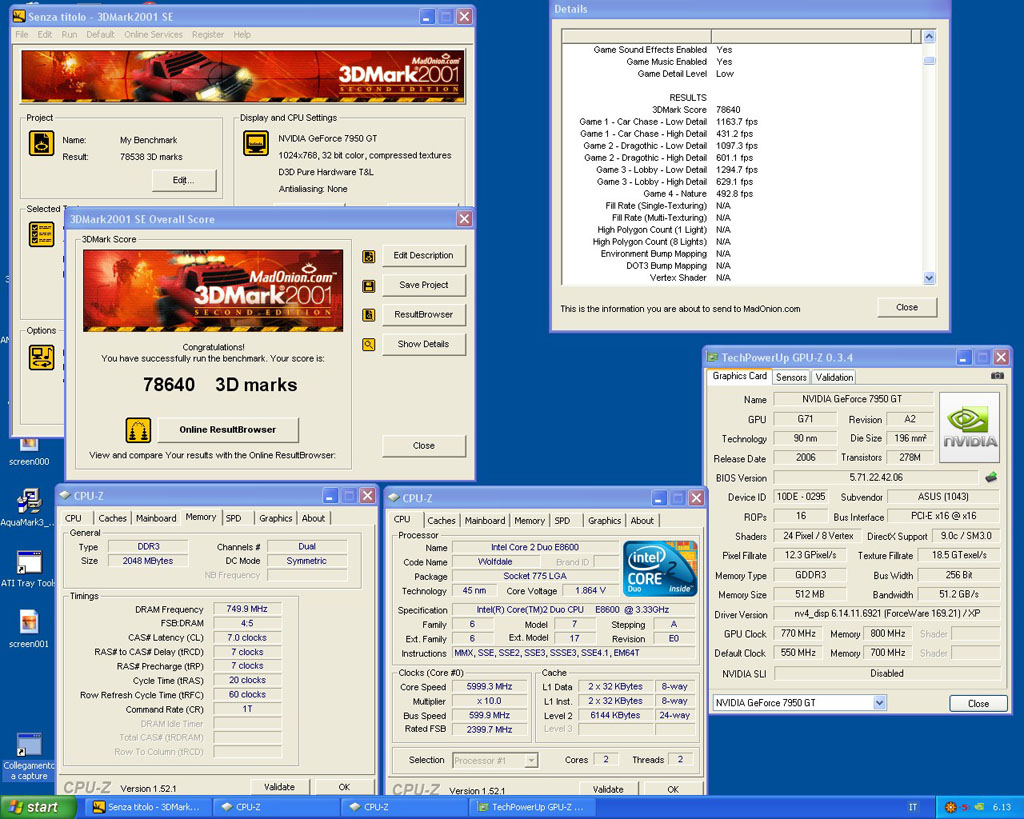
Task: Click Close in the GPU-Z window
Action: point(978,703)
